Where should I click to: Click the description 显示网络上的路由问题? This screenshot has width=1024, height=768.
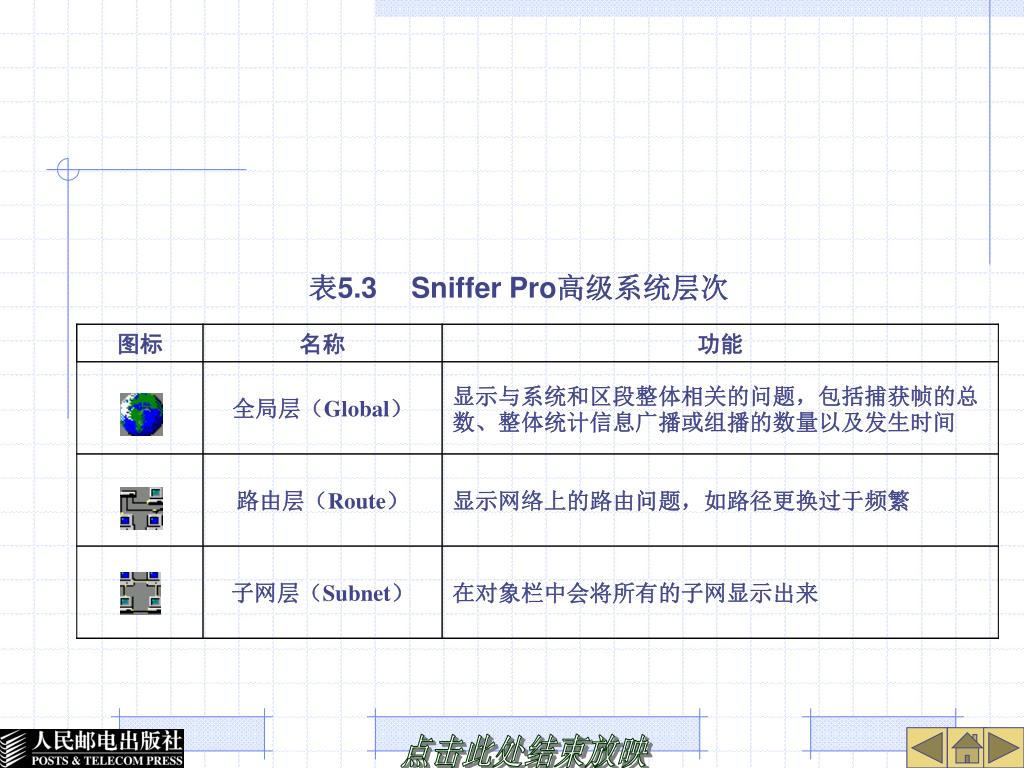click(x=680, y=501)
